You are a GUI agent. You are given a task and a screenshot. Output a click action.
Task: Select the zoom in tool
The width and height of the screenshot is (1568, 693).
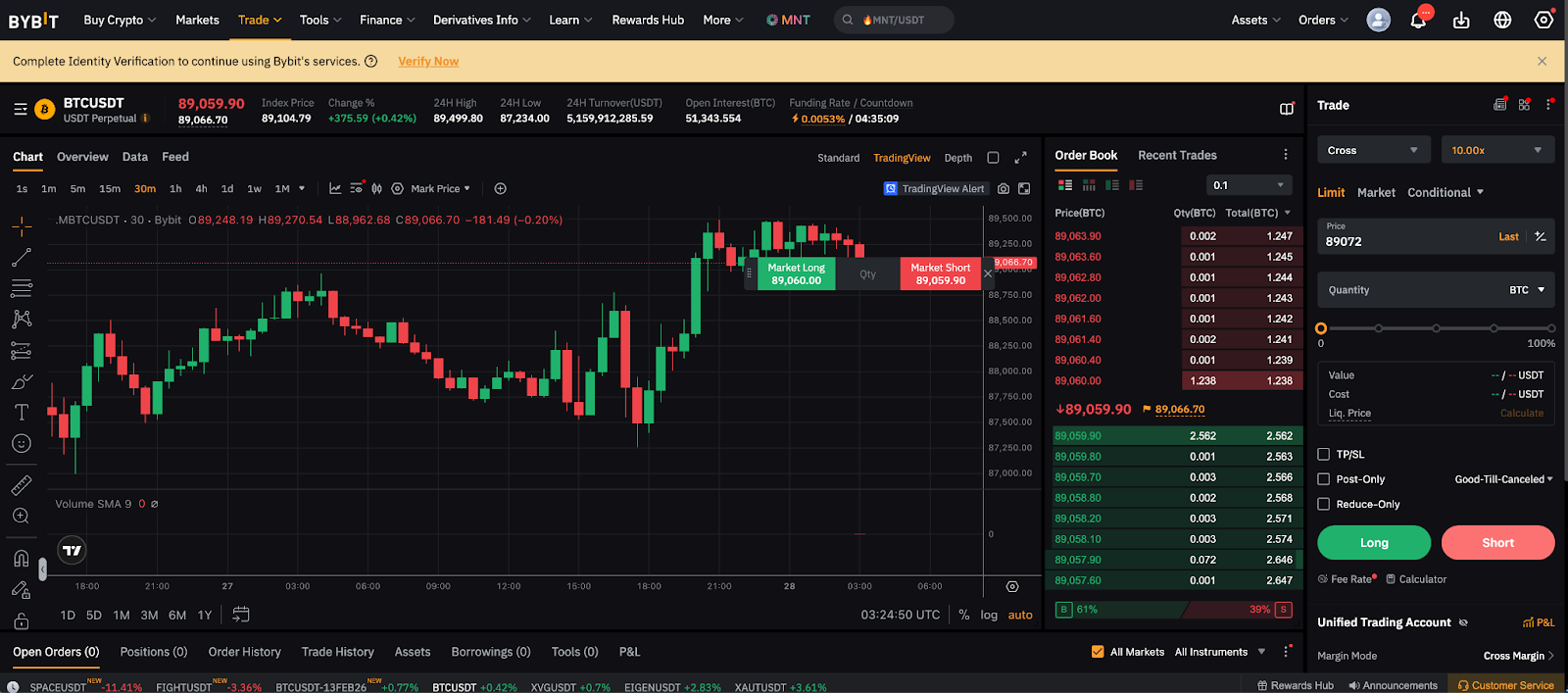(x=22, y=517)
